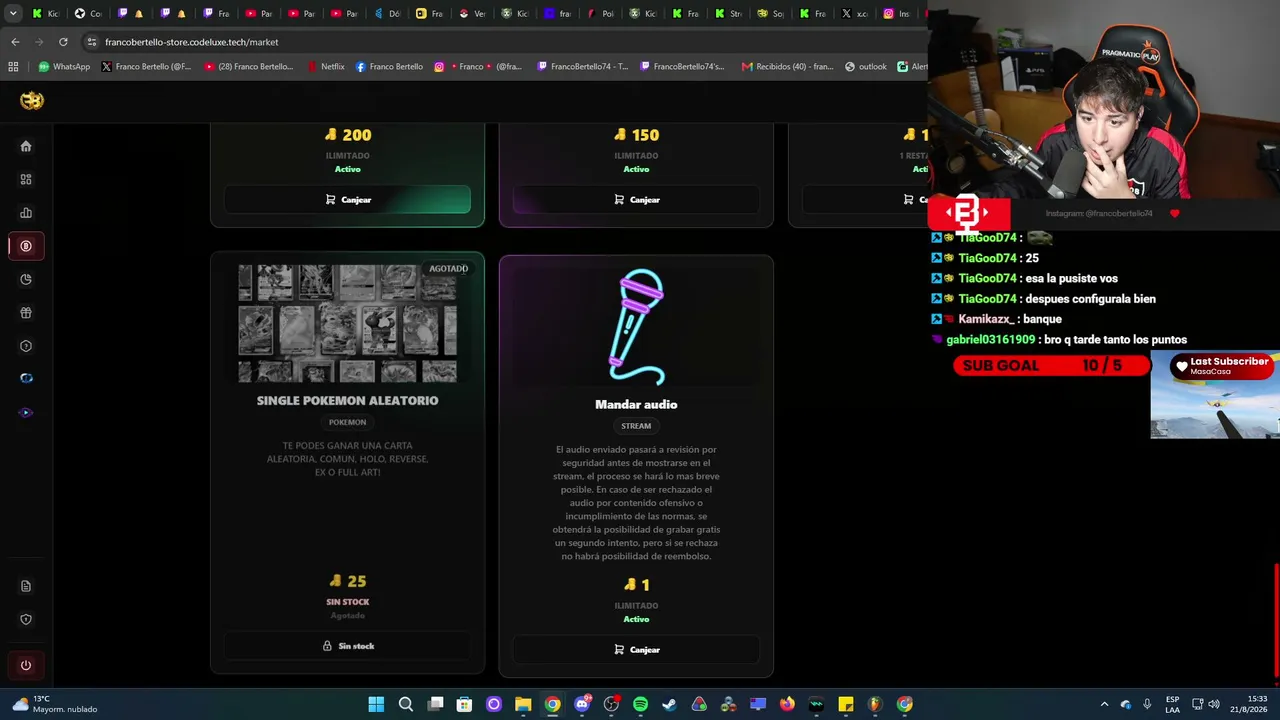Click the POKEMON category tag
The height and width of the screenshot is (720, 1280).
tap(347, 422)
